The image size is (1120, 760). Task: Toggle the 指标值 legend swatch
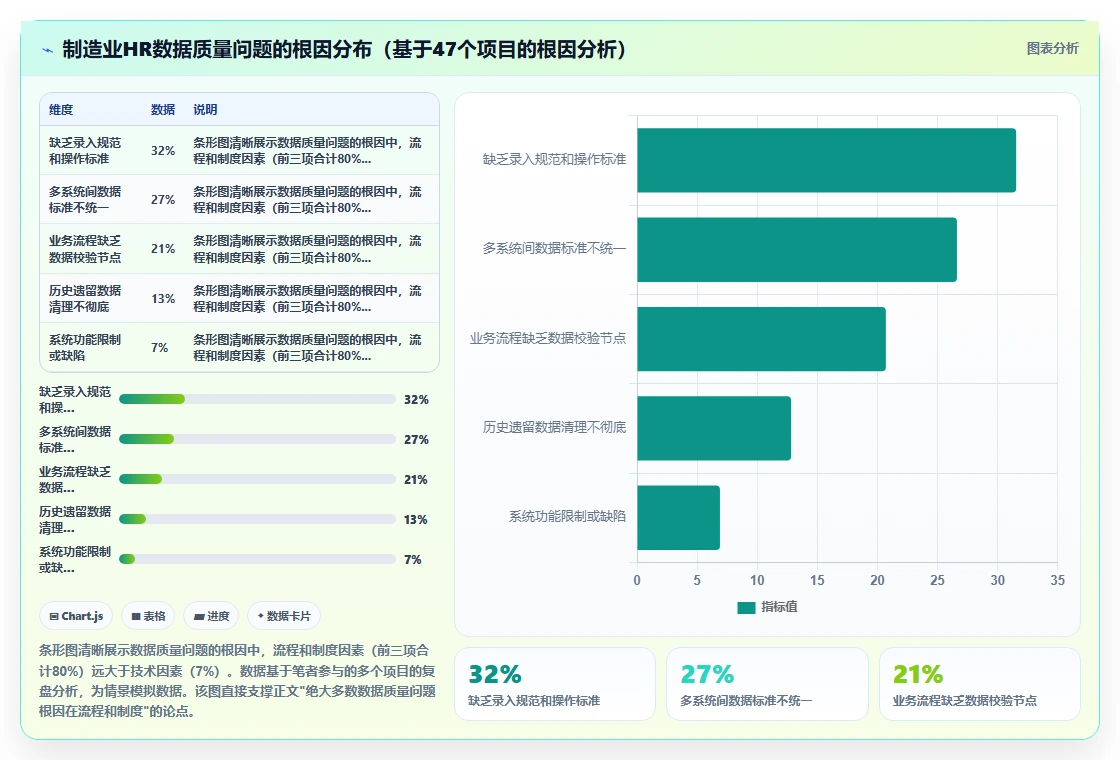click(x=746, y=607)
